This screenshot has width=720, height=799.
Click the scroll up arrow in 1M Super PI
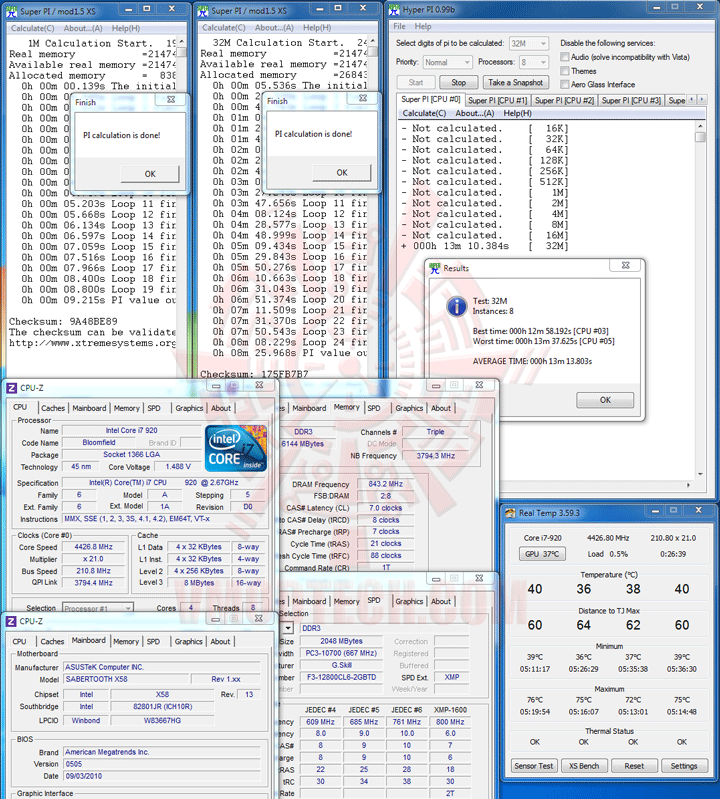181,41
